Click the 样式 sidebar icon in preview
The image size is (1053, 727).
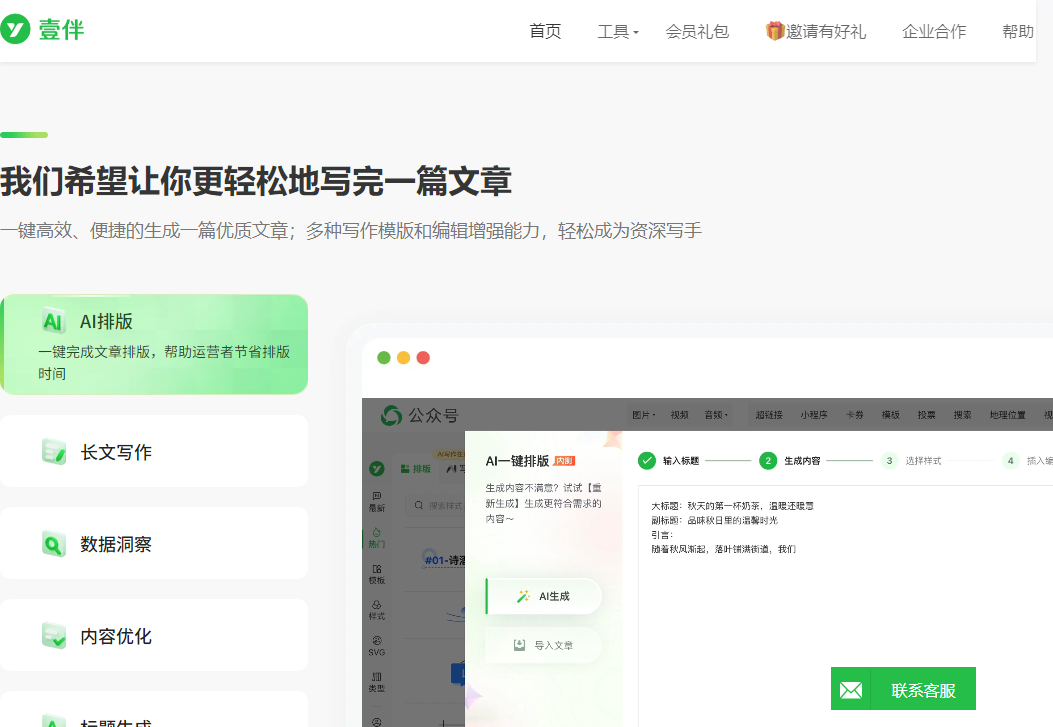click(x=377, y=610)
